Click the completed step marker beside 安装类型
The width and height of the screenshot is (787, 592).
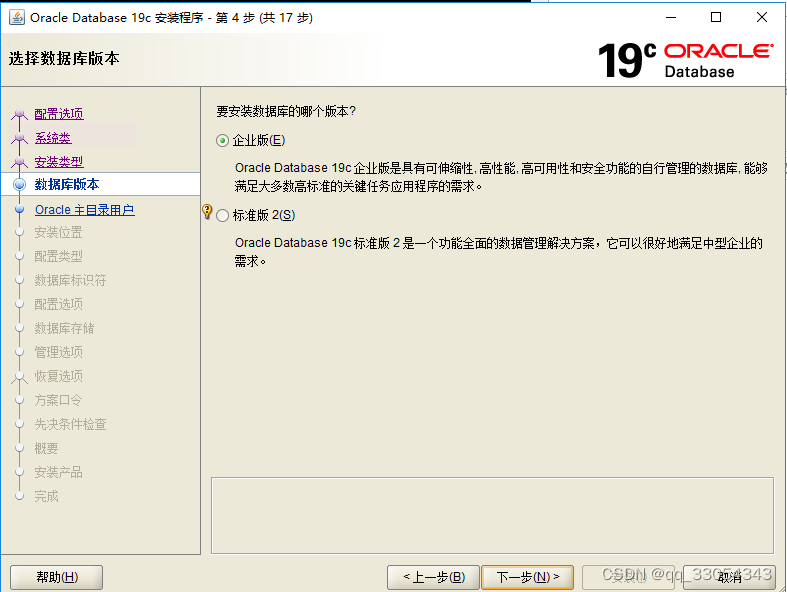tap(19, 162)
